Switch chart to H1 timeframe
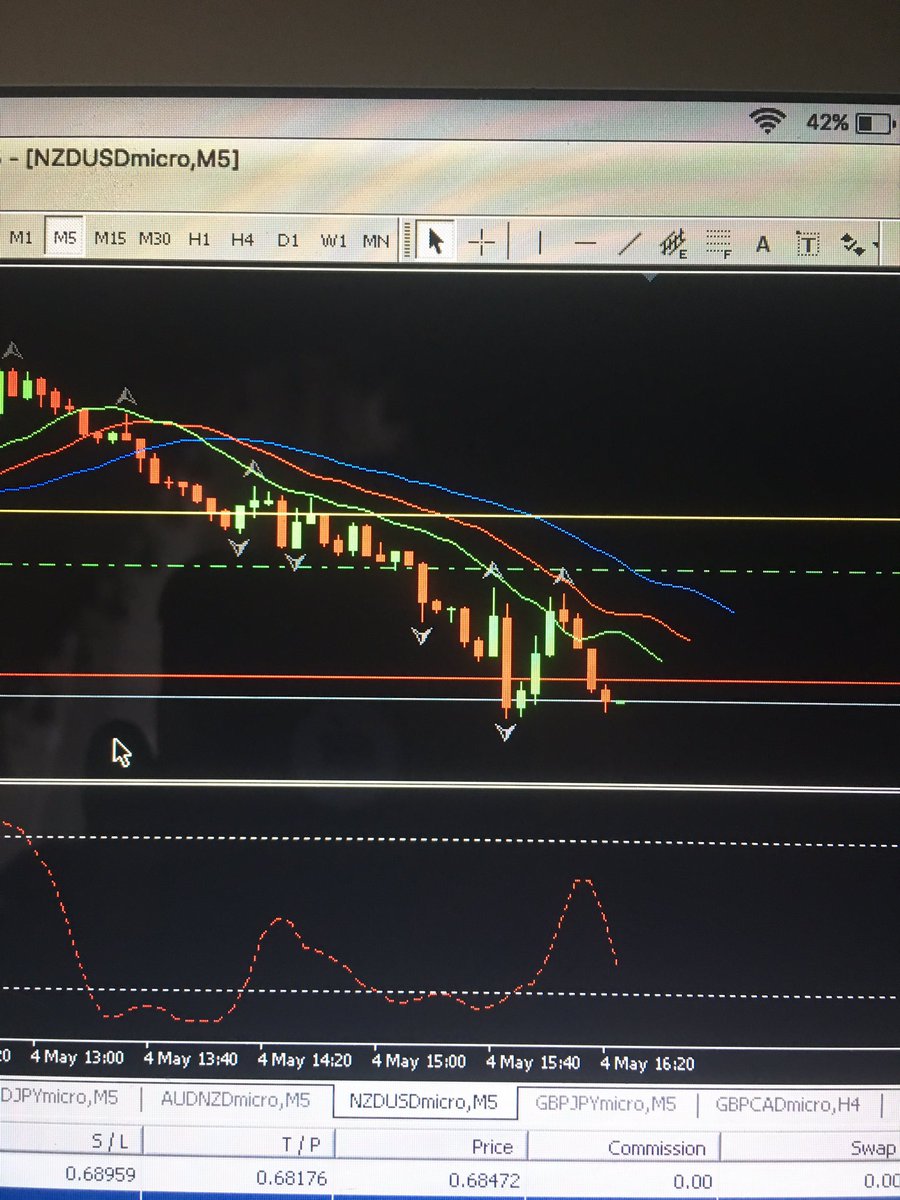This screenshot has width=900, height=1200. pos(199,240)
